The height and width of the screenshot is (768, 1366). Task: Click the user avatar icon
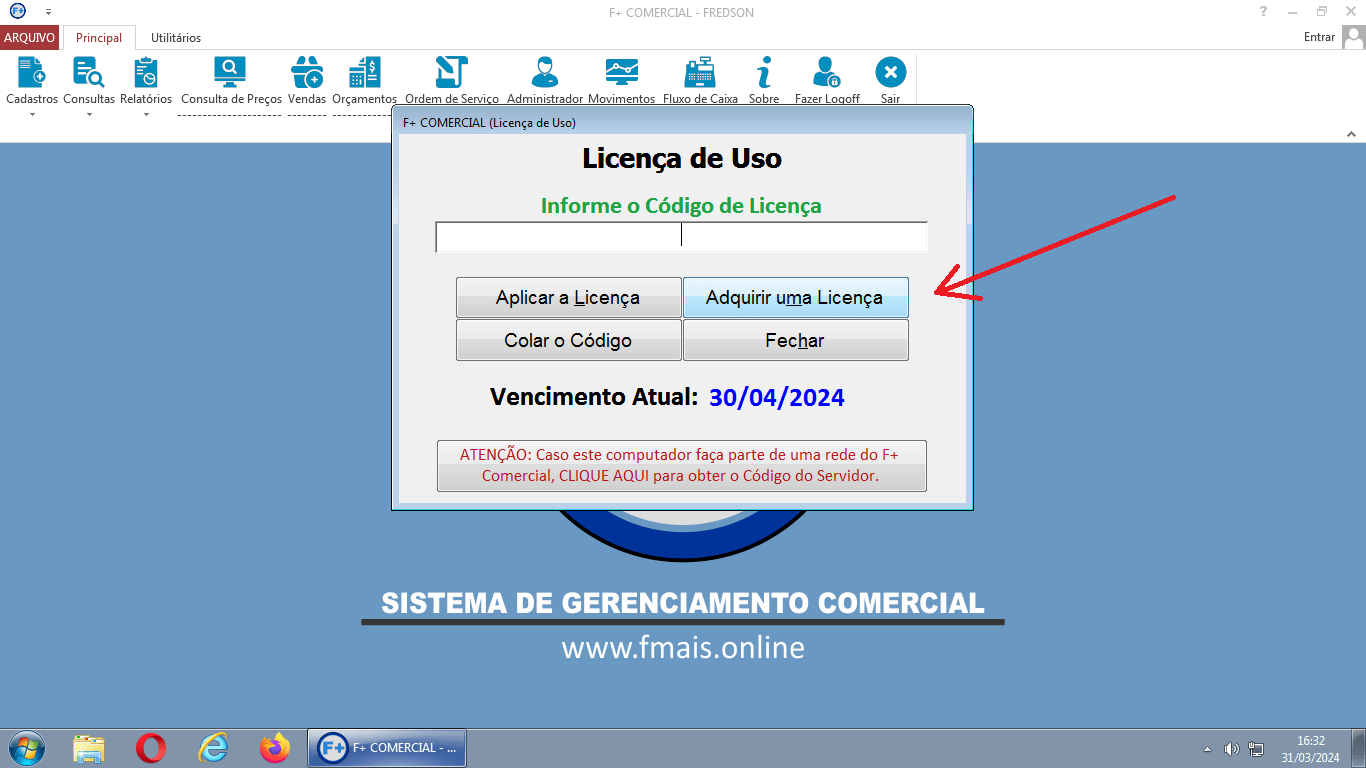click(1353, 37)
